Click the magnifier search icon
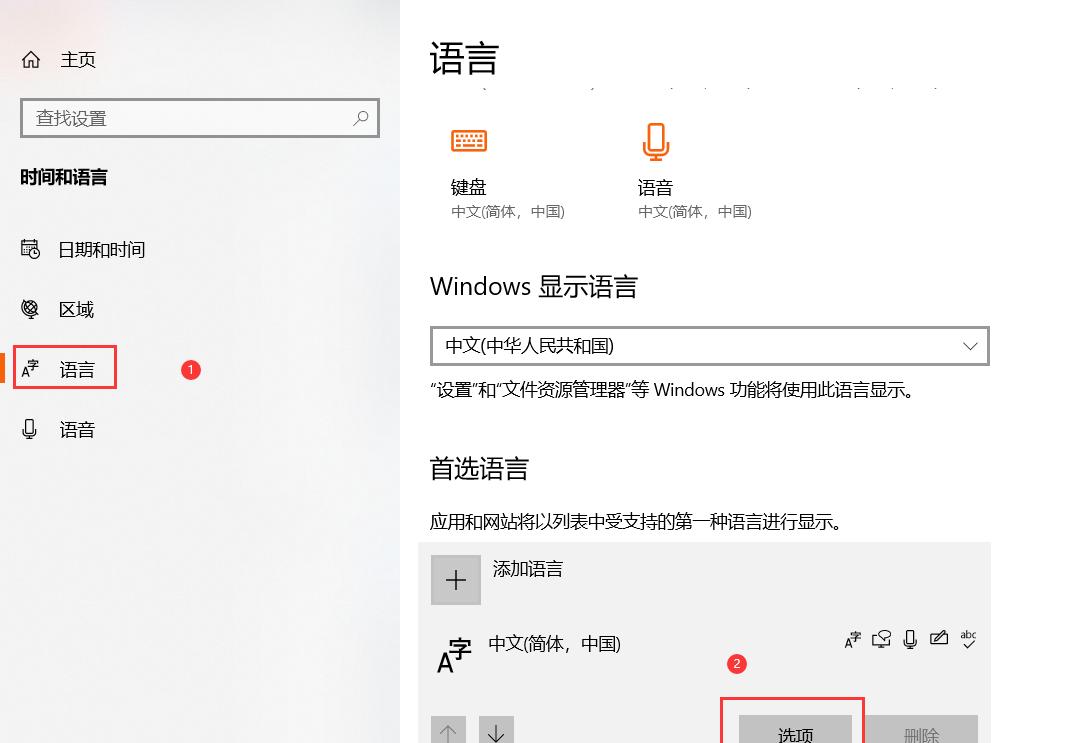The height and width of the screenshot is (743, 1087). point(360,118)
